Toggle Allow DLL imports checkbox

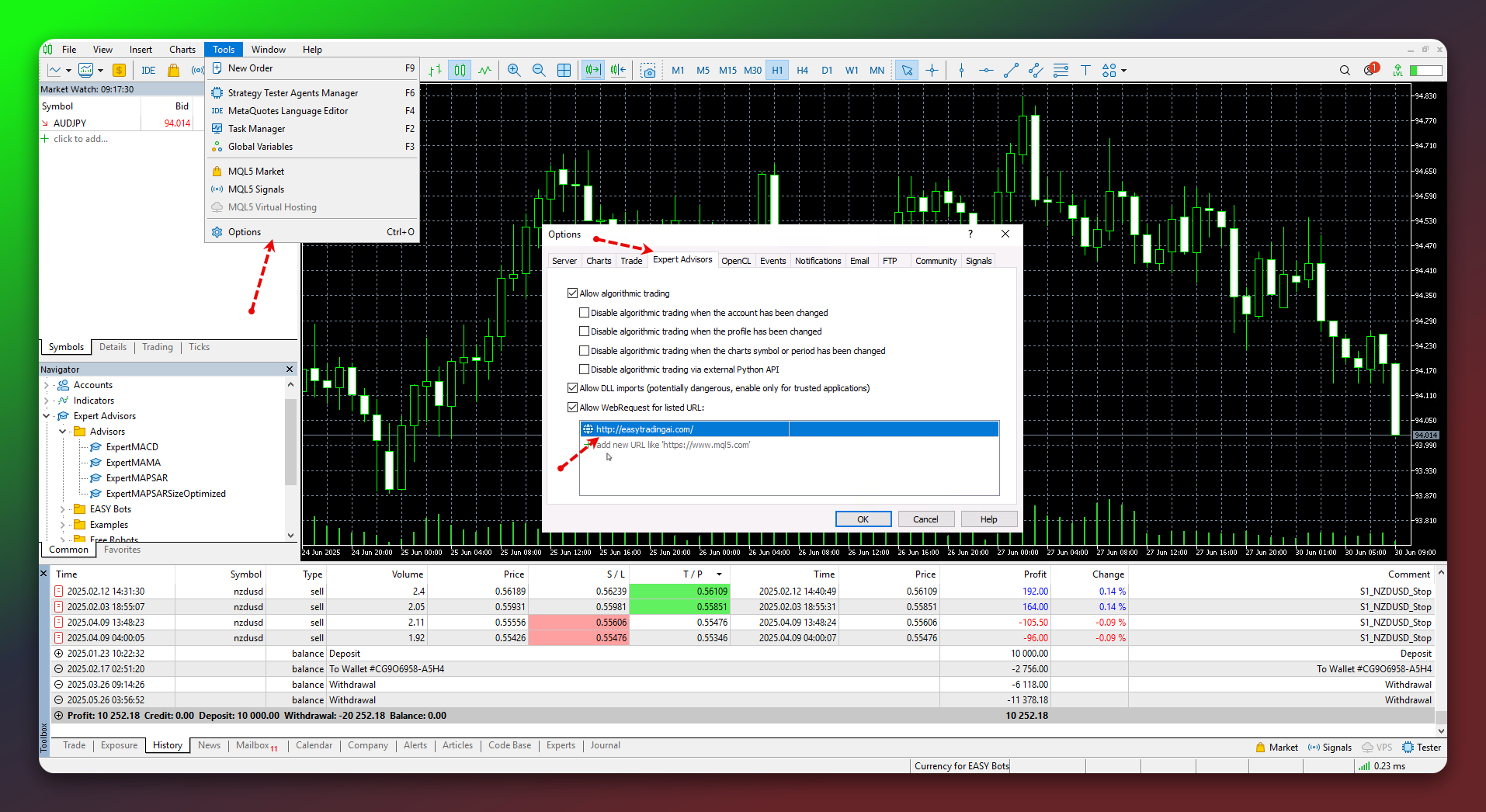click(572, 388)
